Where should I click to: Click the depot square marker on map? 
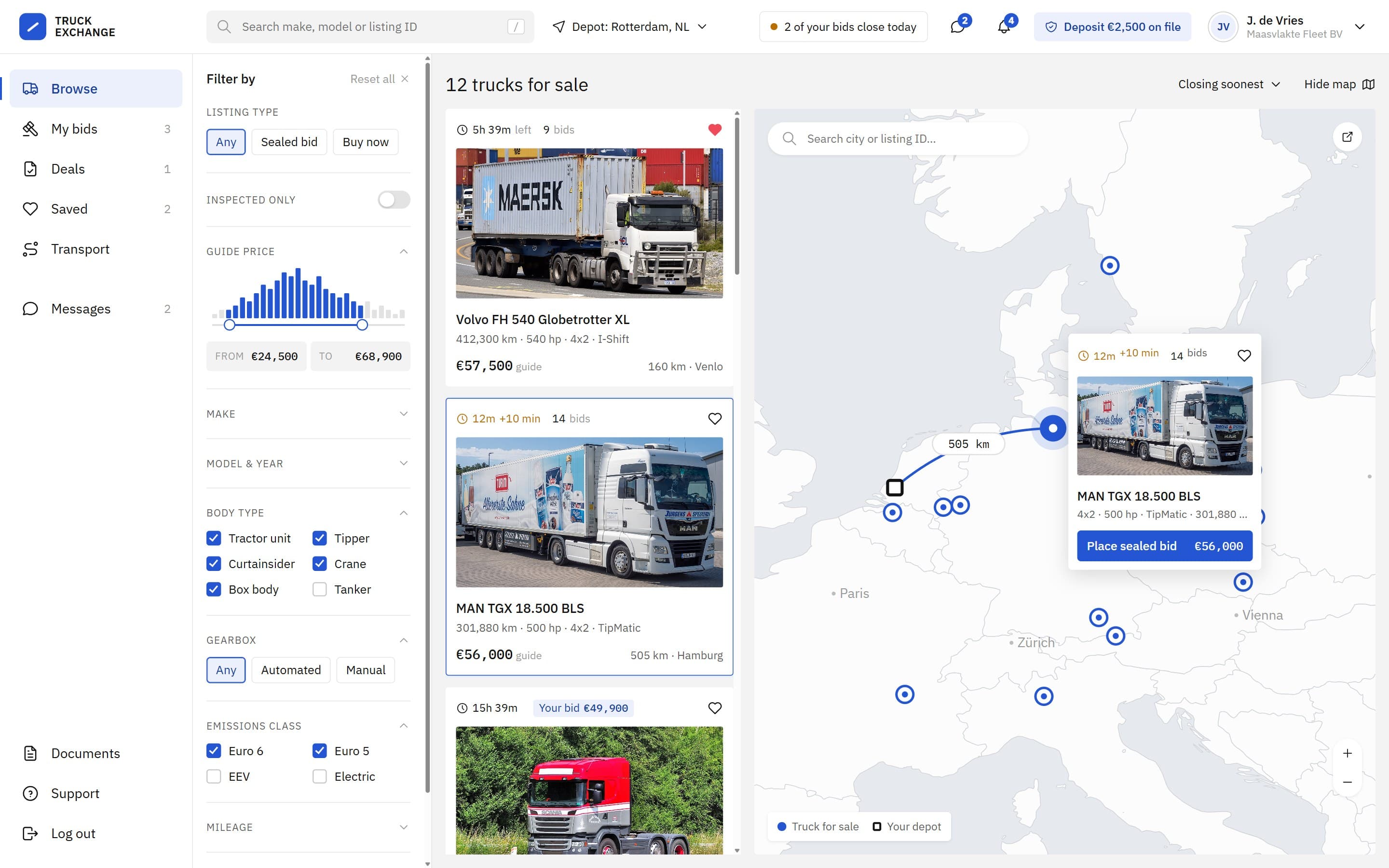tap(894, 488)
